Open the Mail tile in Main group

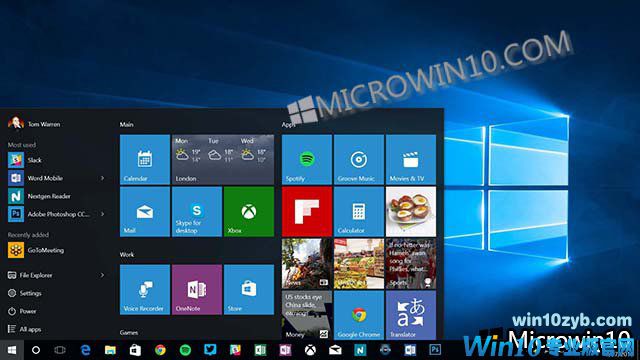(x=145, y=211)
